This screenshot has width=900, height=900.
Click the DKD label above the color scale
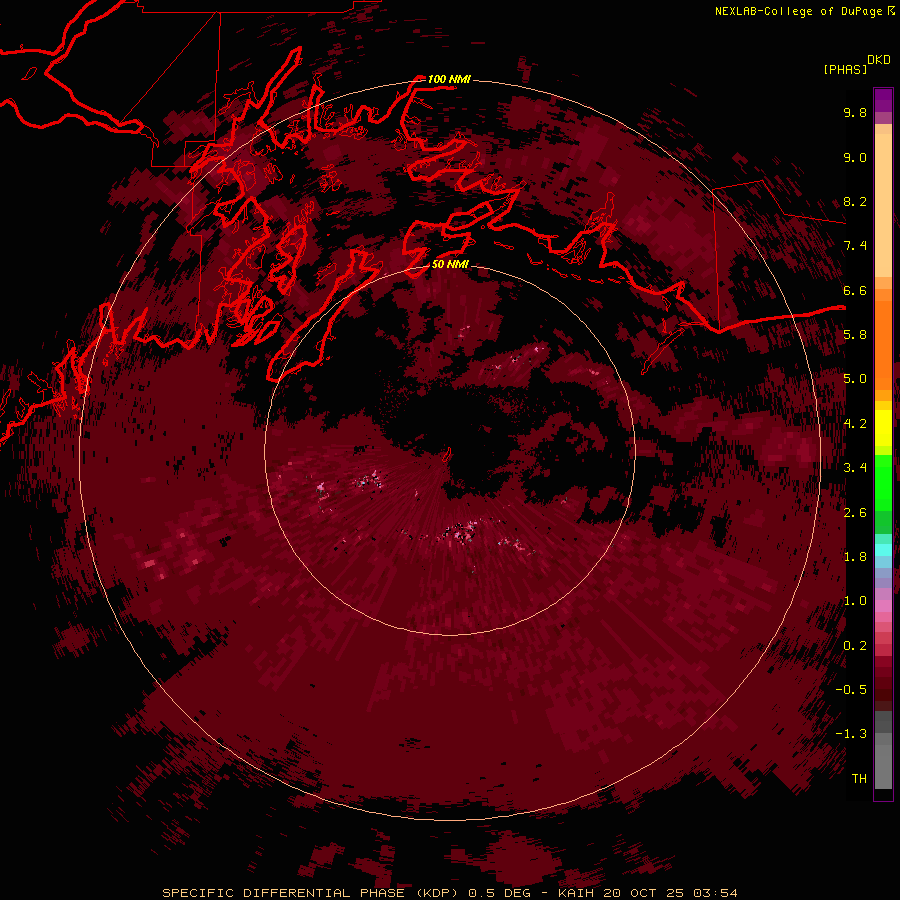coord(879,60)
